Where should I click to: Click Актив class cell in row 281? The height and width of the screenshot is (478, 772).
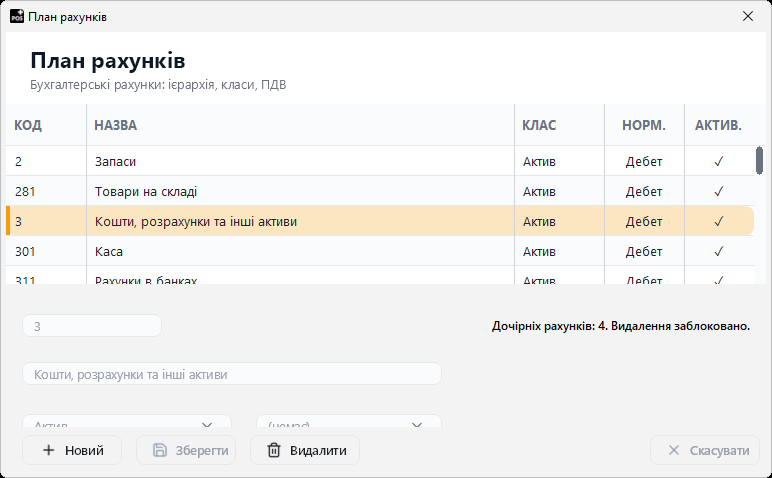coord(559,191)
